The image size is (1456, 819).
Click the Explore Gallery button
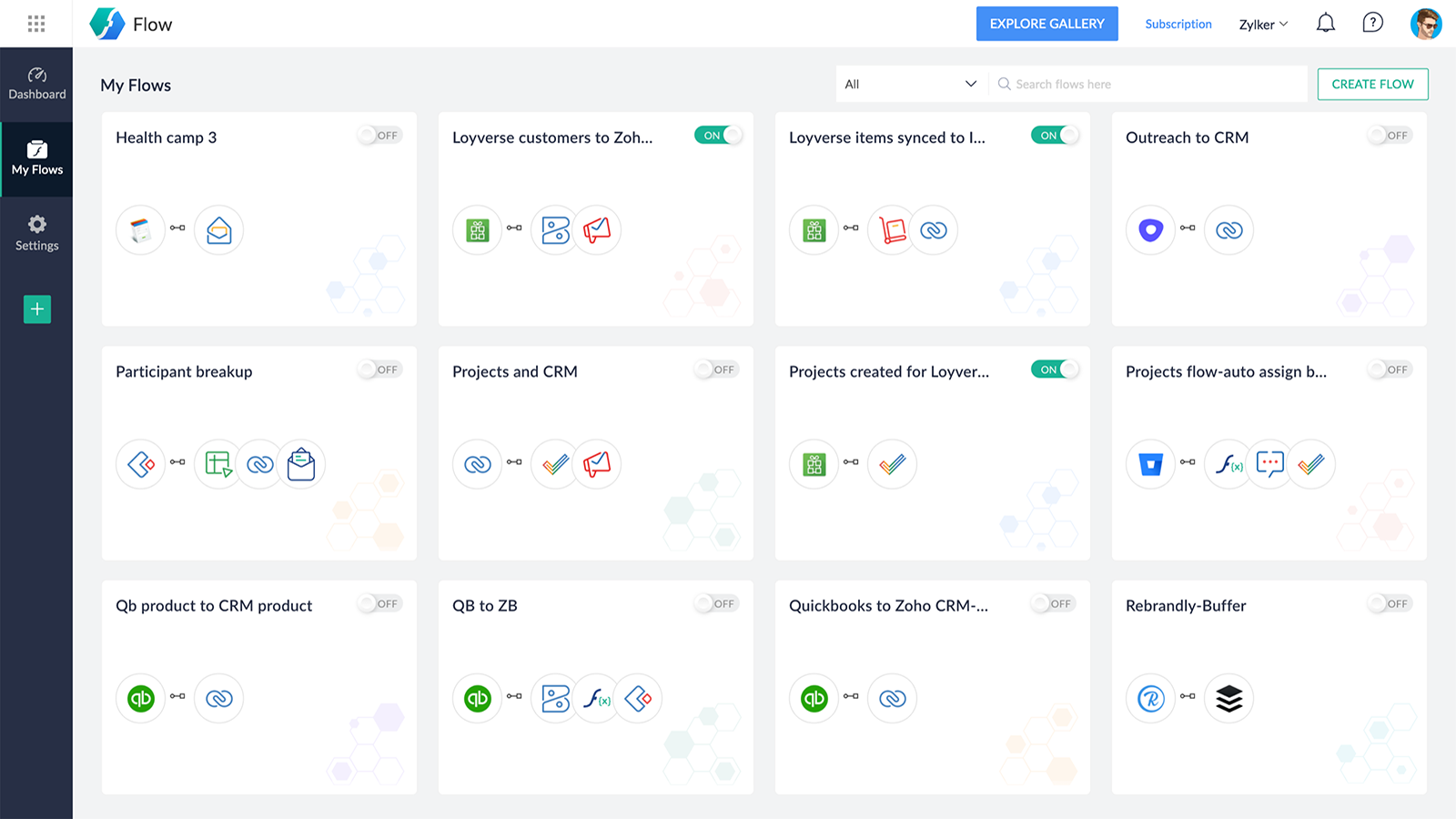1046,24
